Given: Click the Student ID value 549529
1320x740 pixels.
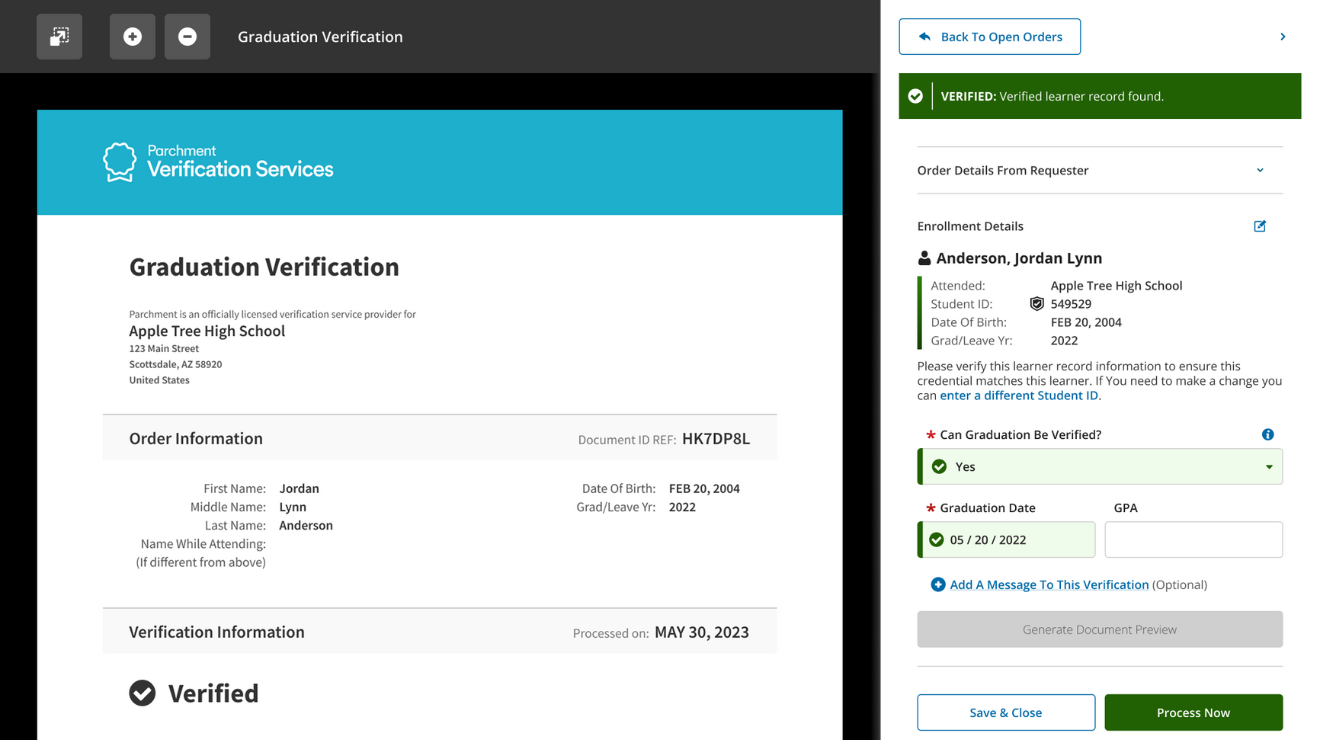Looking at the screenshot, I should (1071, 304).
